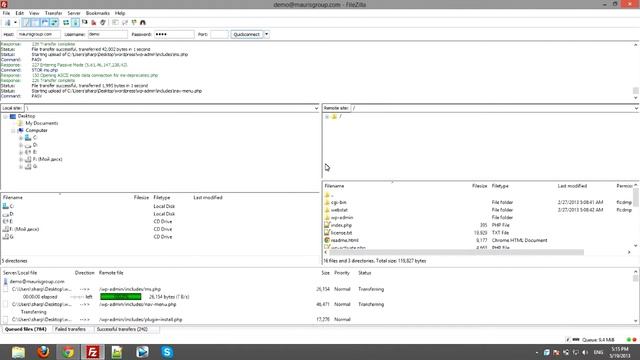The image size is (640, 360).
Task: Open Google Chrome from the taskbar
Action: (x=68, y=352)
